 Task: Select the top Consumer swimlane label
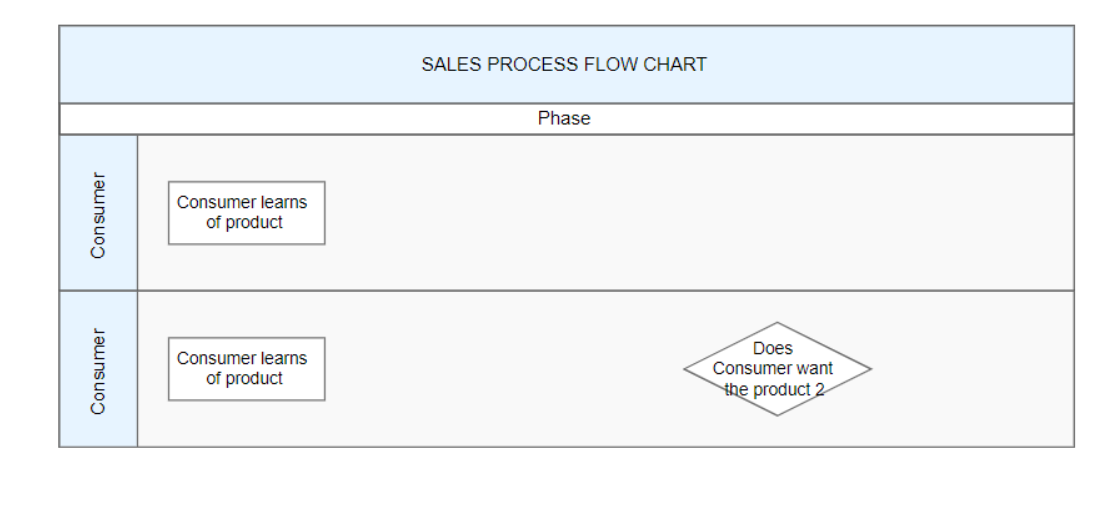click(98, 213)
